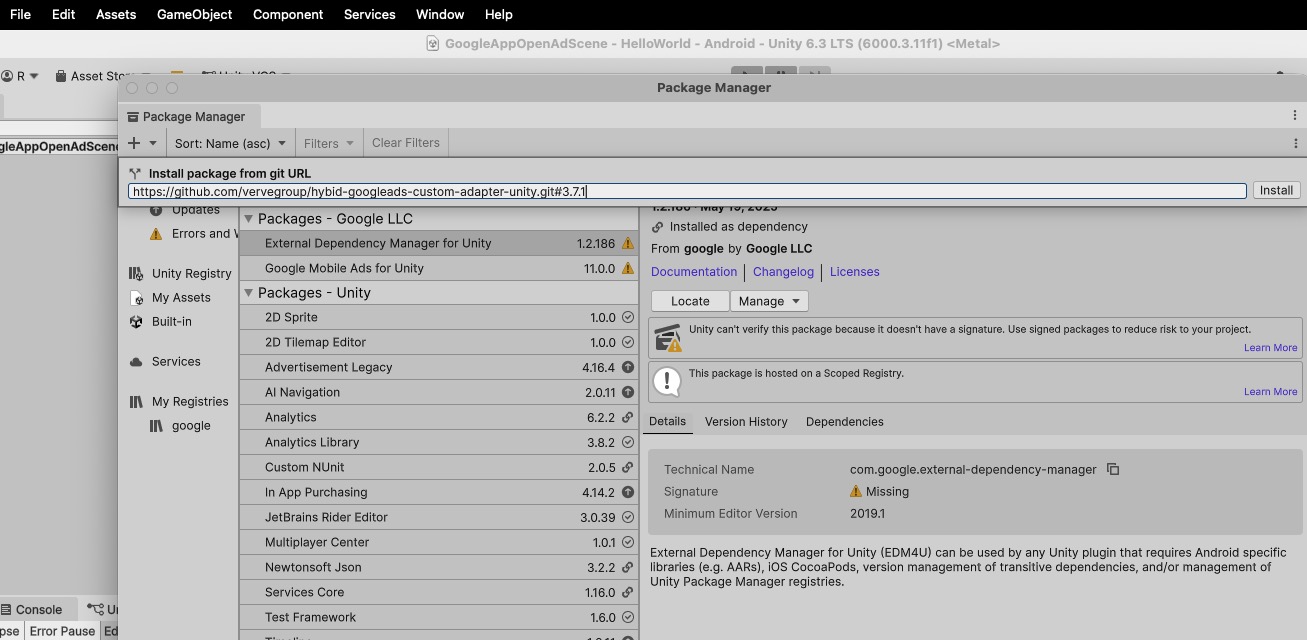The width and height of the screenshot is (1307, 640).
Task: Click update arrow icon on Advertisement Legacy row
Action: 628,367
